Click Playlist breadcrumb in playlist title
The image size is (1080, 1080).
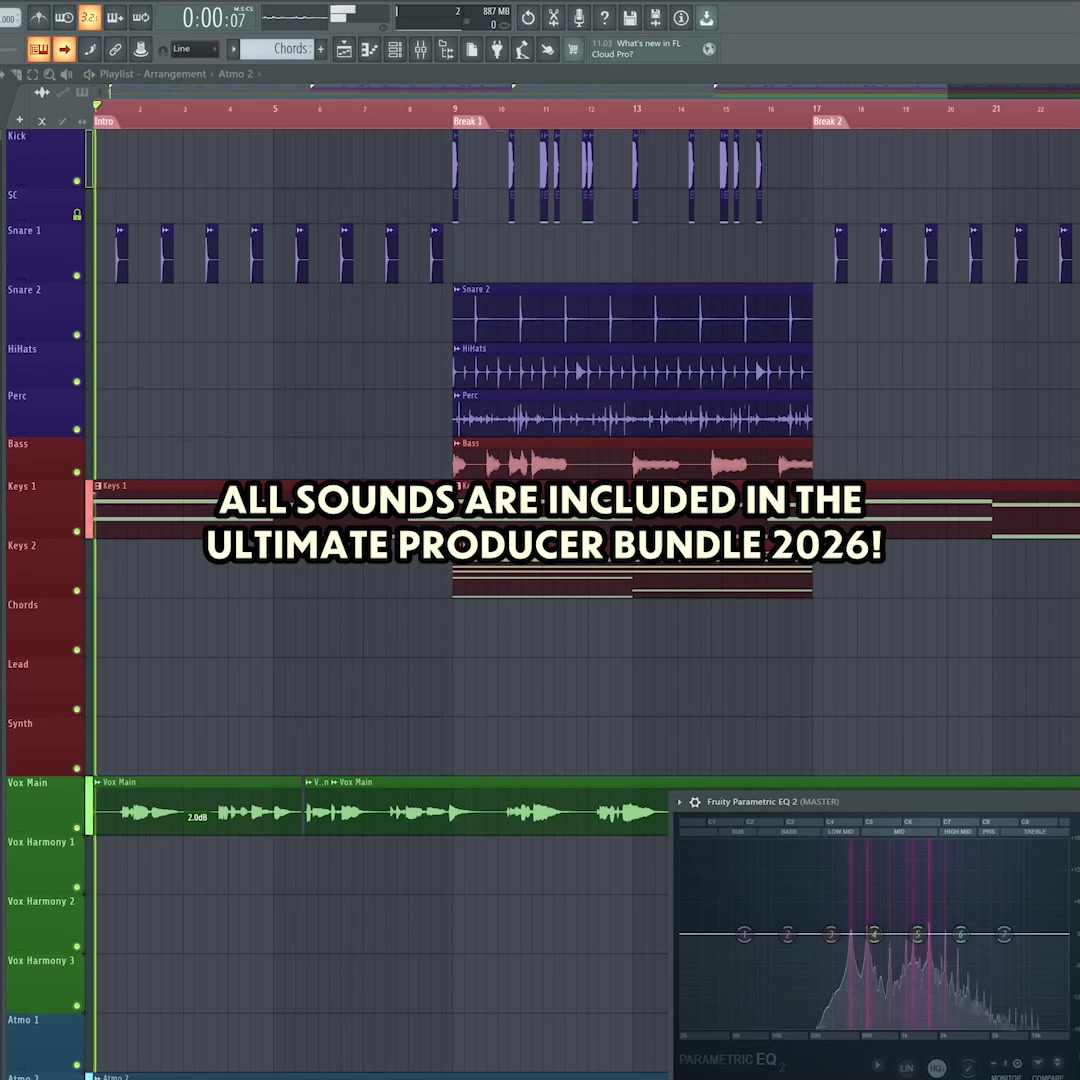tap(116, 74)
